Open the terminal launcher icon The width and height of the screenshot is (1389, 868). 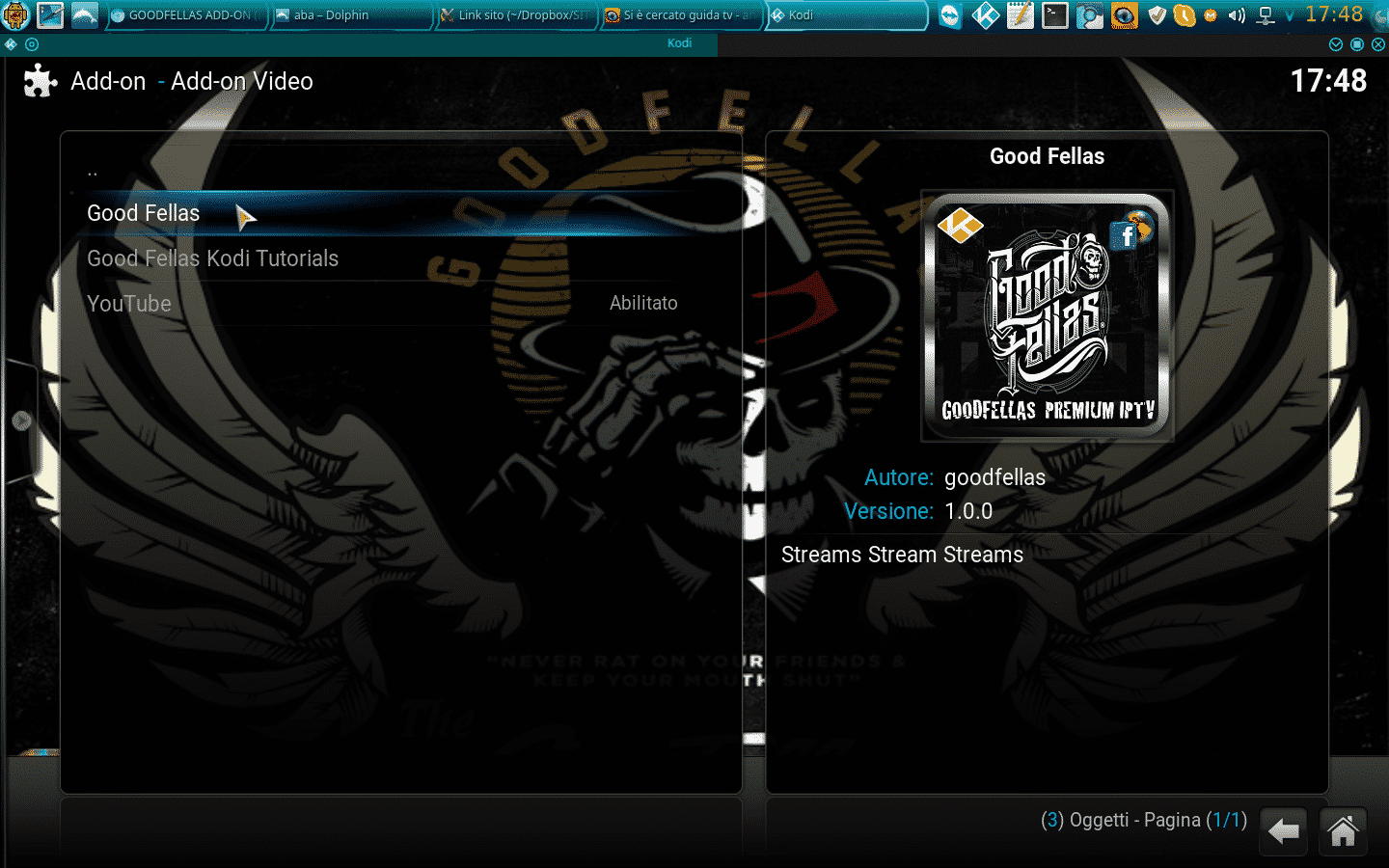coord(1055,15)
